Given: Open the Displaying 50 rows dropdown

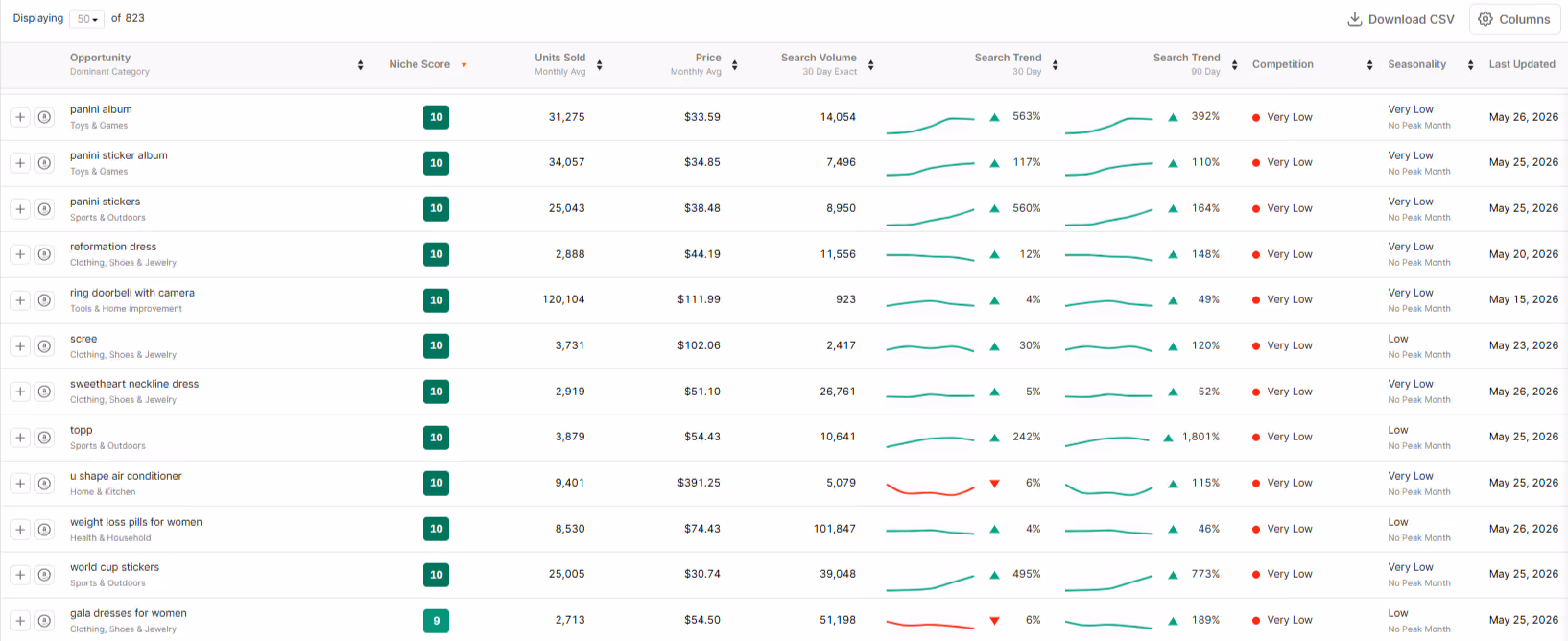Looking at the screenshot, I should (x=87, y=19).
